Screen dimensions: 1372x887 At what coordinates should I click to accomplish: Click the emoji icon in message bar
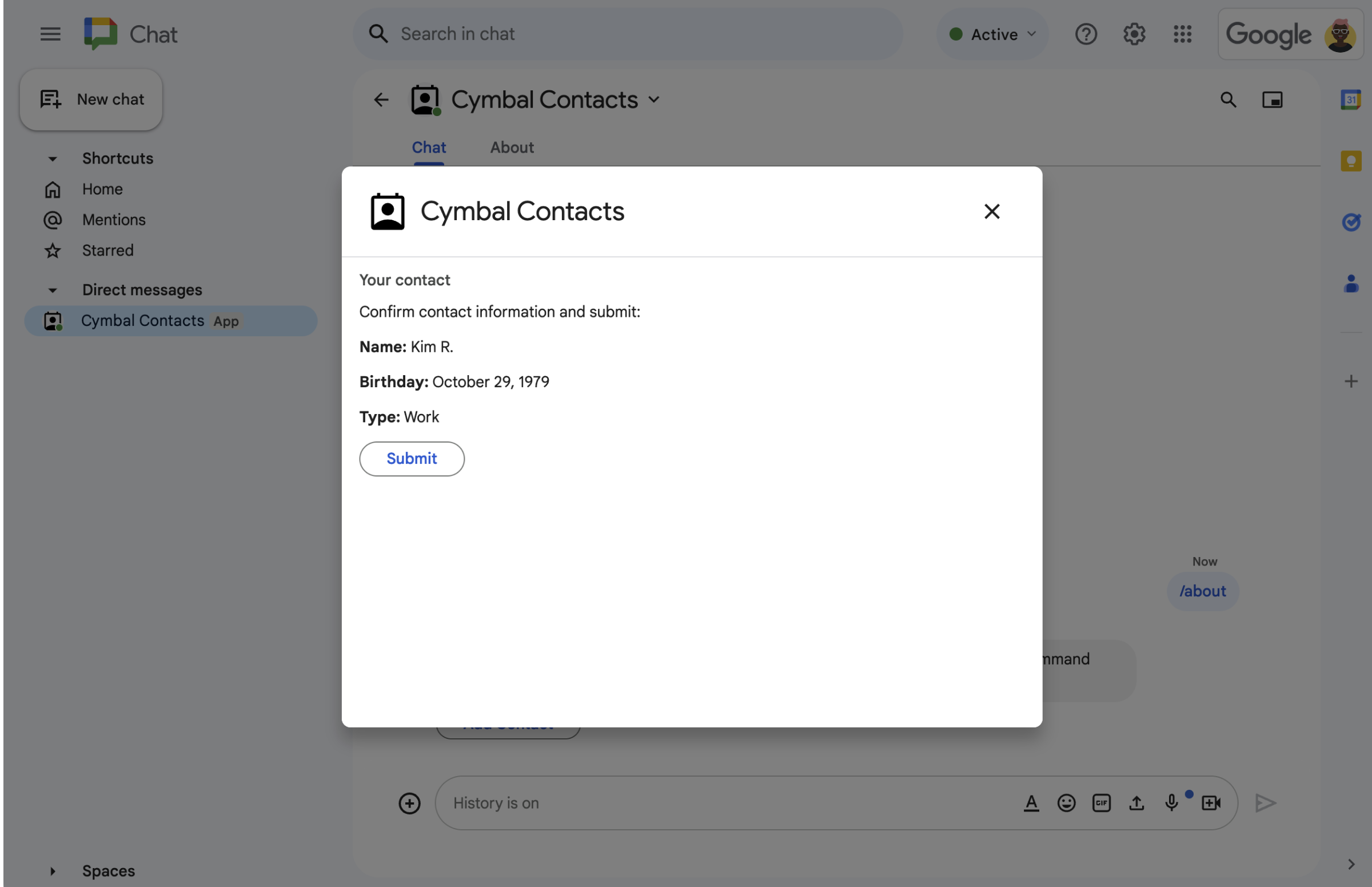point(1066,803)
